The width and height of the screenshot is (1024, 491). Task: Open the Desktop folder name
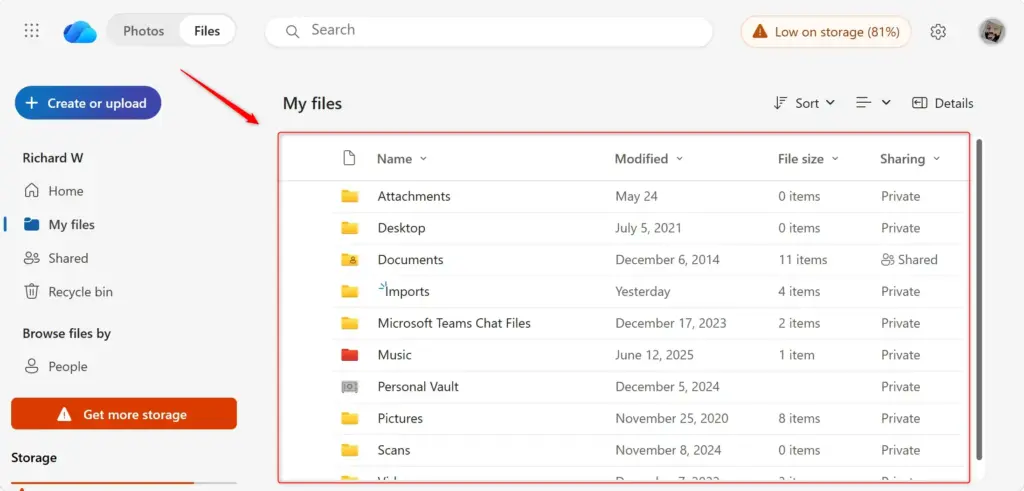pyautogui.click(x=401, y=228)
